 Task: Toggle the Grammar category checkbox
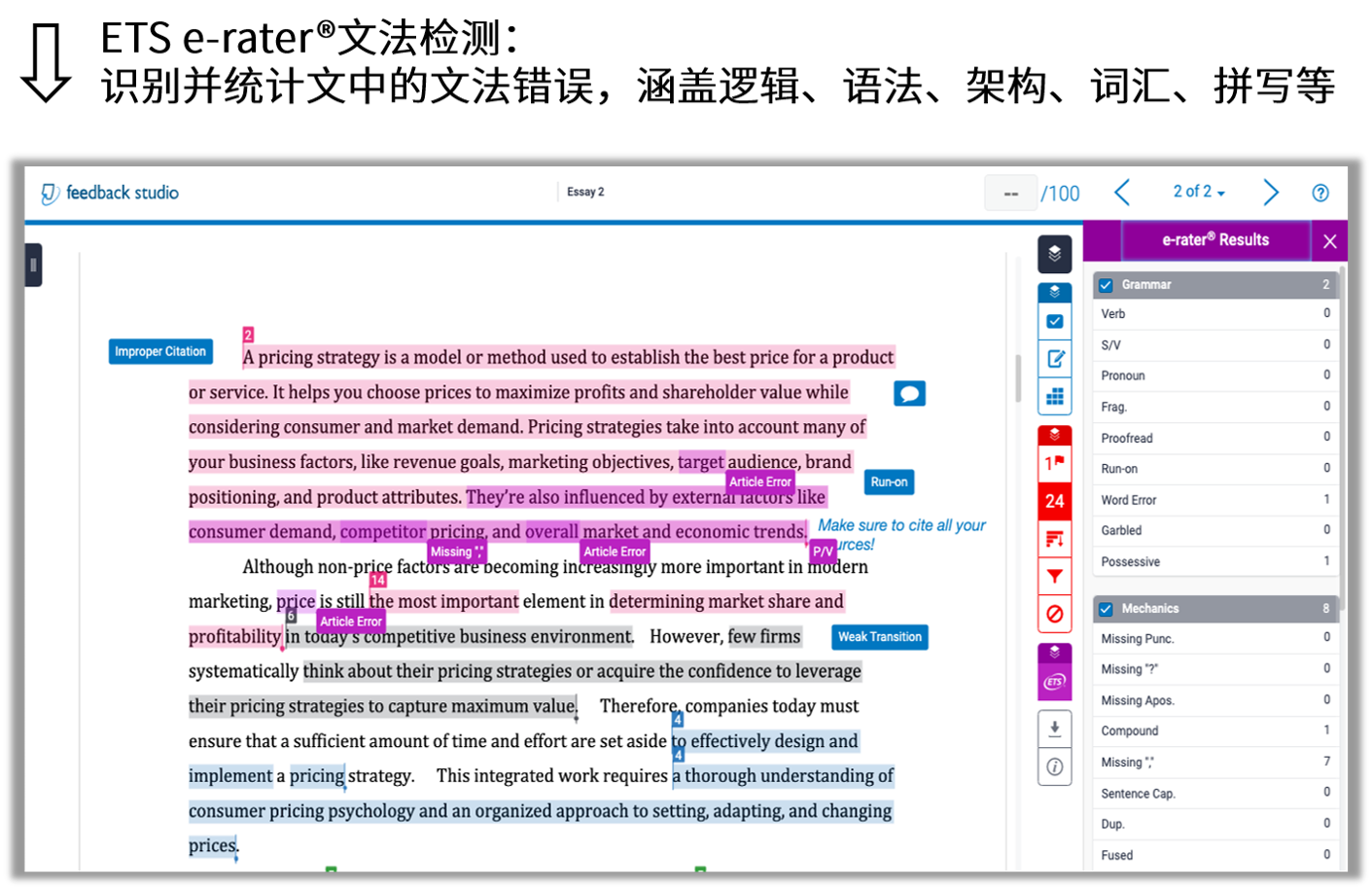click(1106, 285)
